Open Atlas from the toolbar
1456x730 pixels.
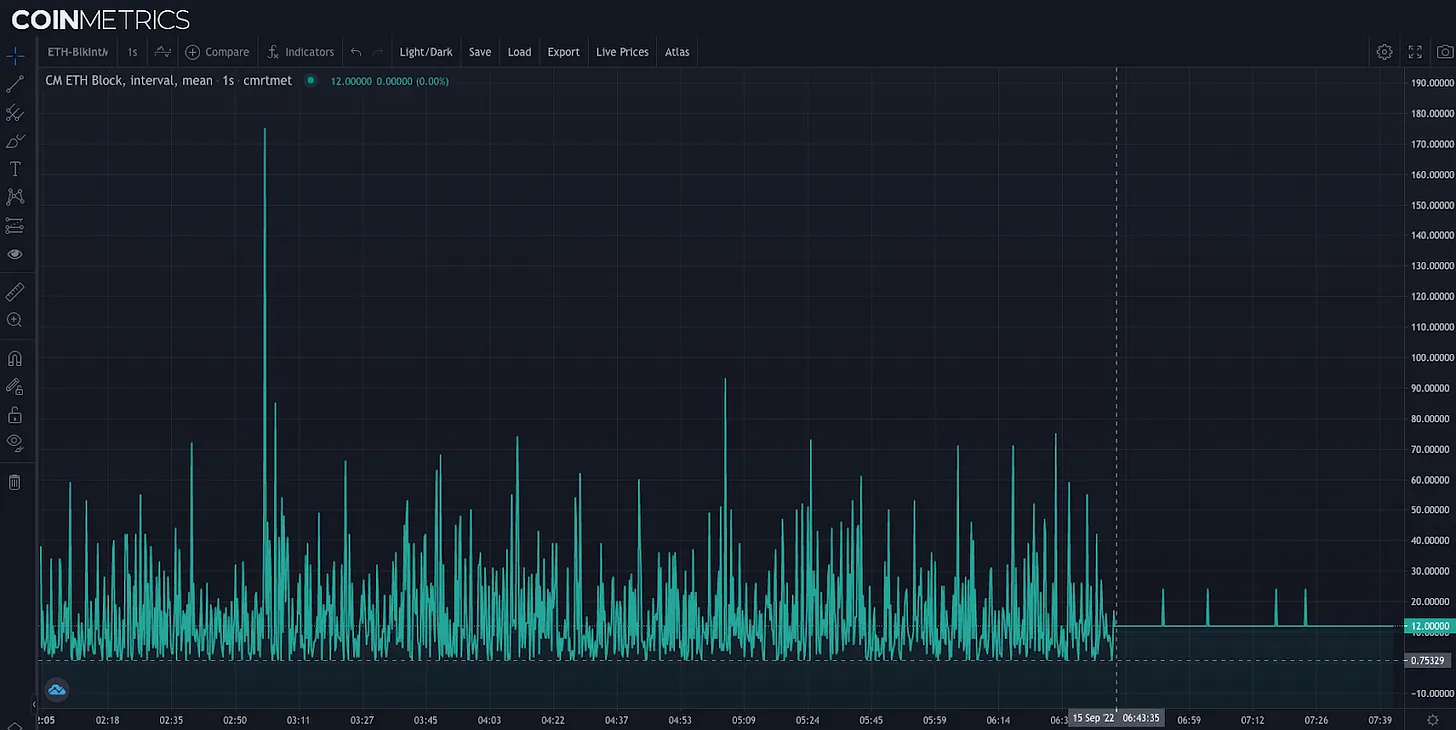(x=677, y=52)
